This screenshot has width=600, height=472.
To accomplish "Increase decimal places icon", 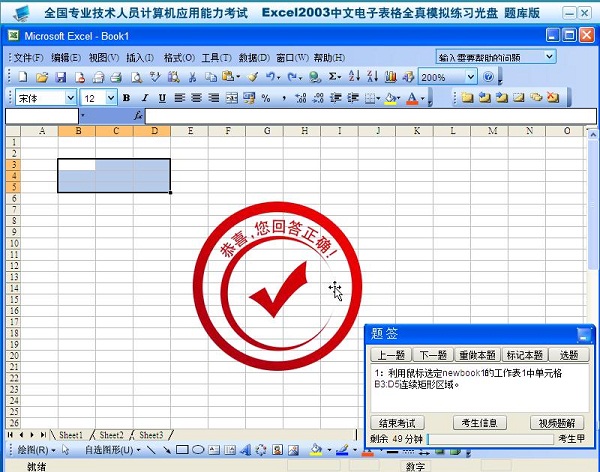I will [x=301, y=98].
